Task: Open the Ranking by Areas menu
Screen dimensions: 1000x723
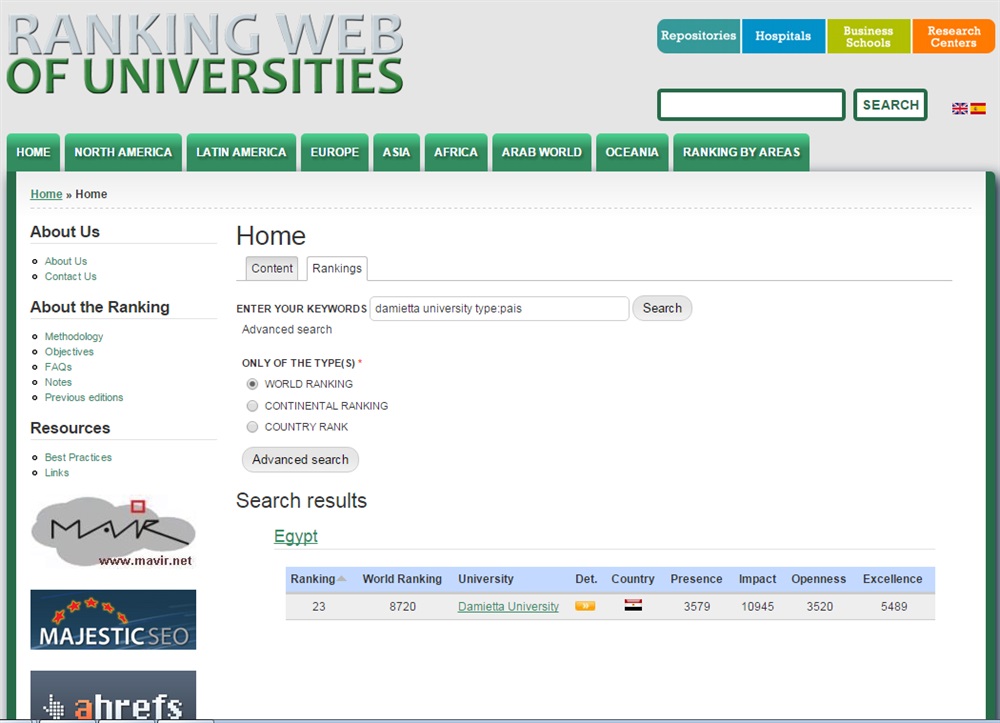Action: pos(741,153)
